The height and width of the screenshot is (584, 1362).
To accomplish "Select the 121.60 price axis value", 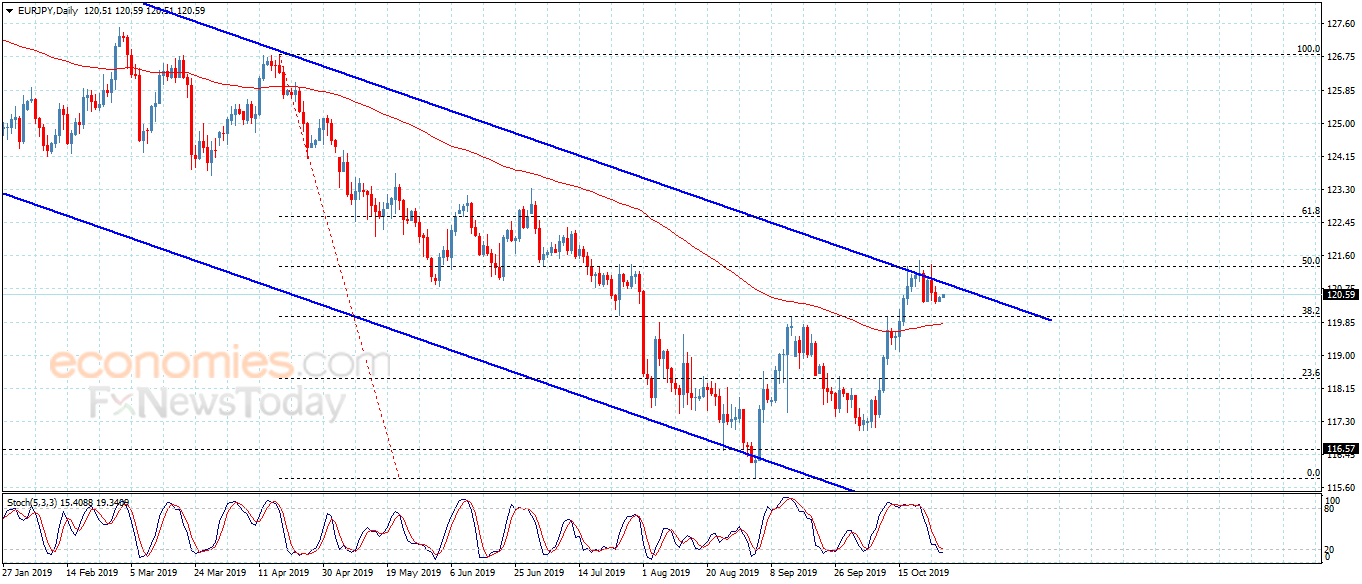I will (1340, 256).
